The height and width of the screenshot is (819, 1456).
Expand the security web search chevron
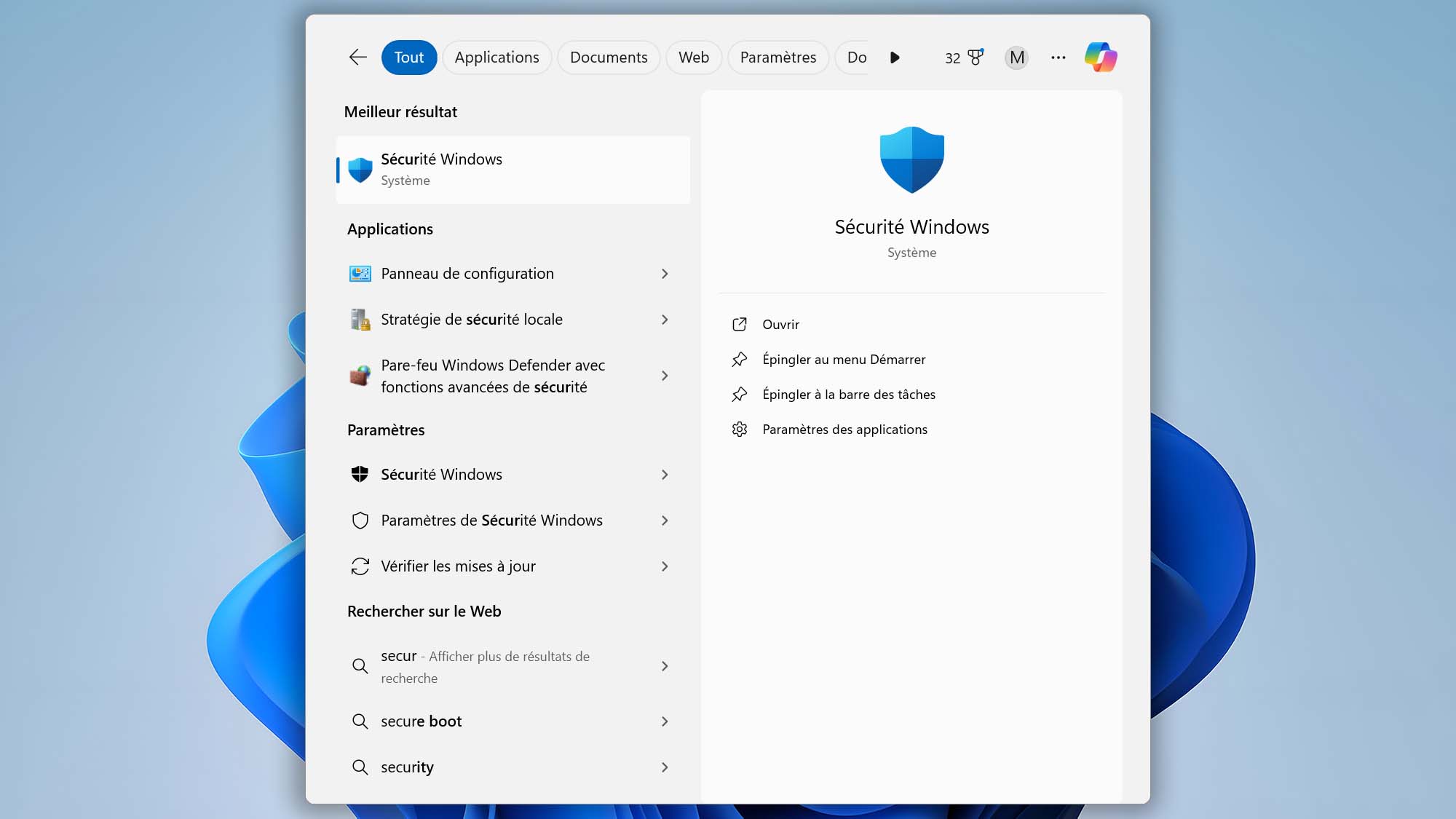point(665,767)
